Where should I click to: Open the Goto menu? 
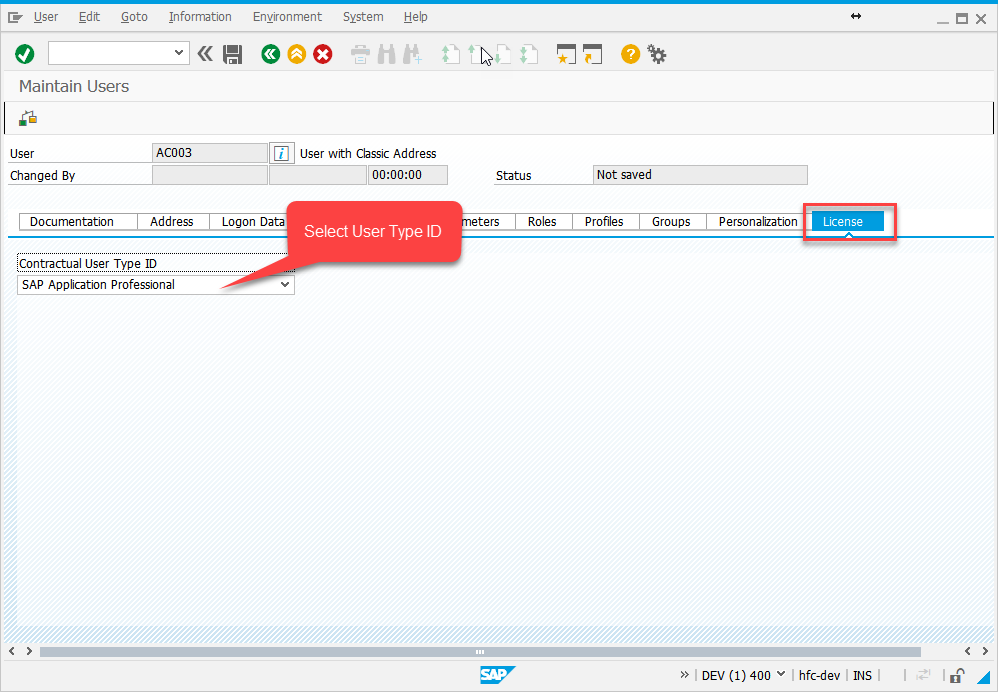134,17
